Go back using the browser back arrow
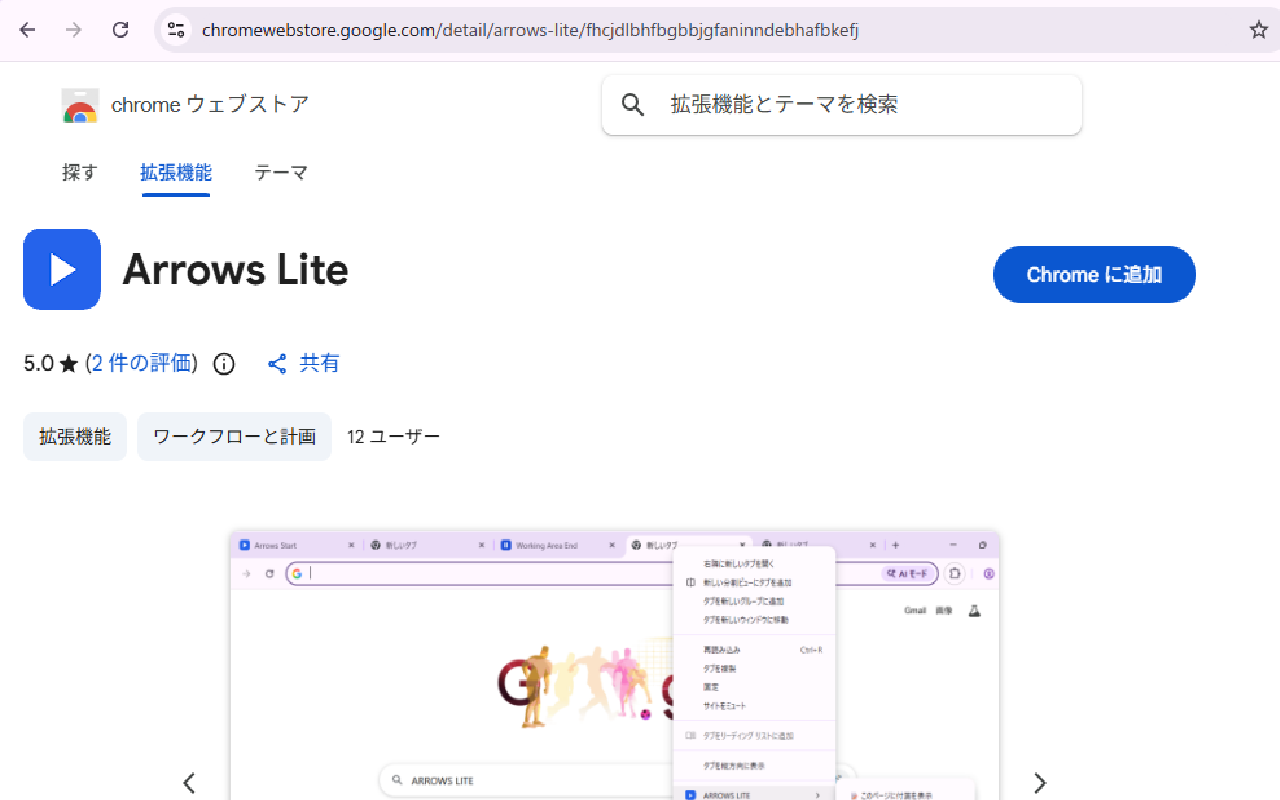This screenshot has width=1280, height=800. click(27, 30)
